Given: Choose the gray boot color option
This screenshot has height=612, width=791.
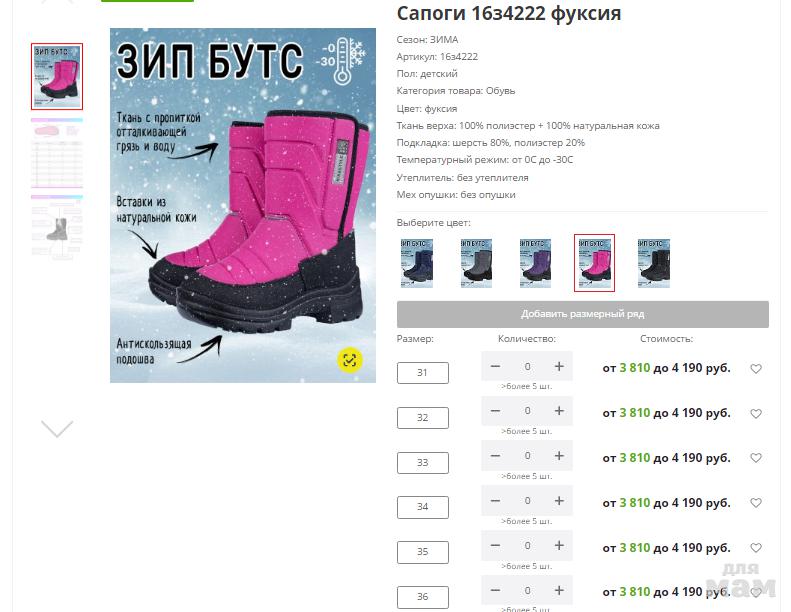Looking at the screenshot, I should (476, 263).
